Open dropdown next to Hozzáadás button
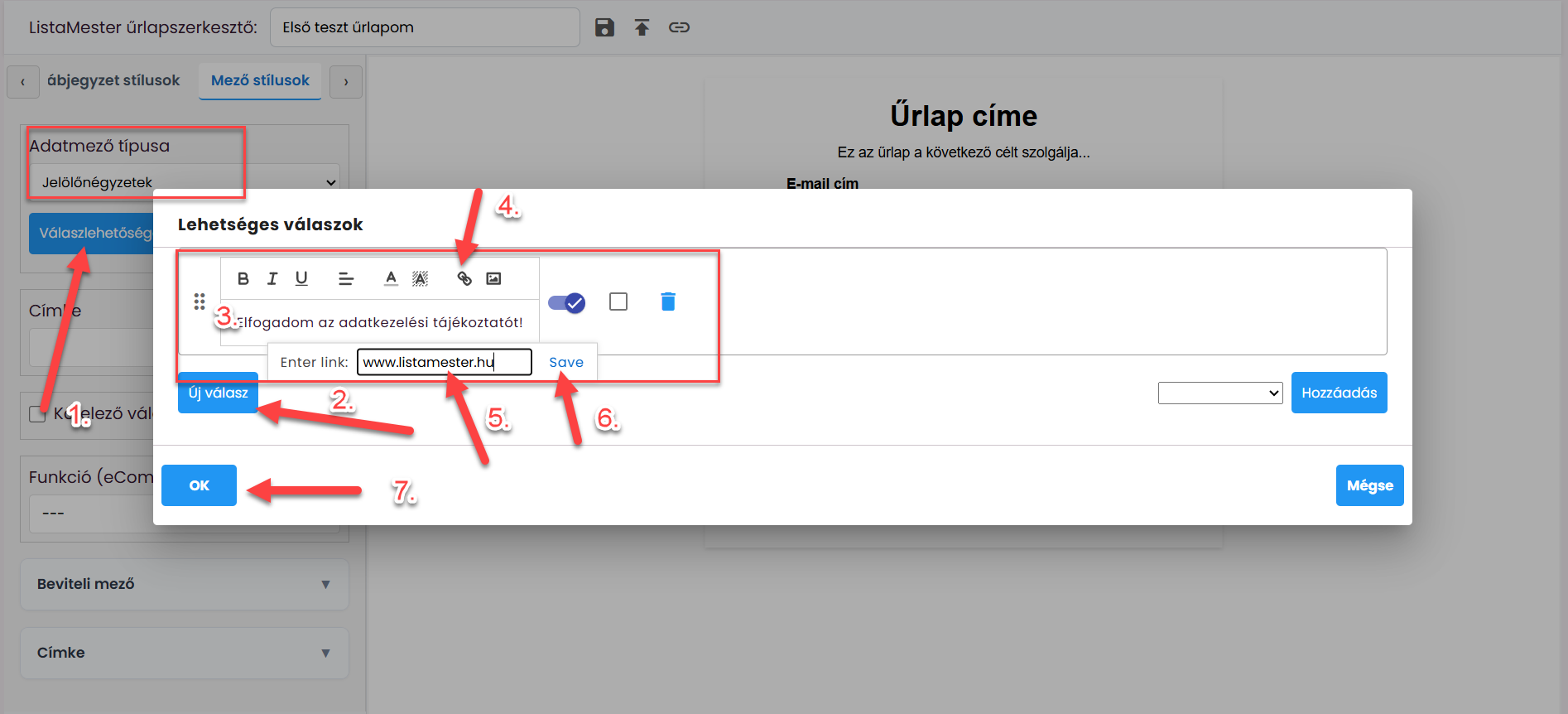Image resolution: width=1568 pixels, height=714 pixels. (1220, 393)
